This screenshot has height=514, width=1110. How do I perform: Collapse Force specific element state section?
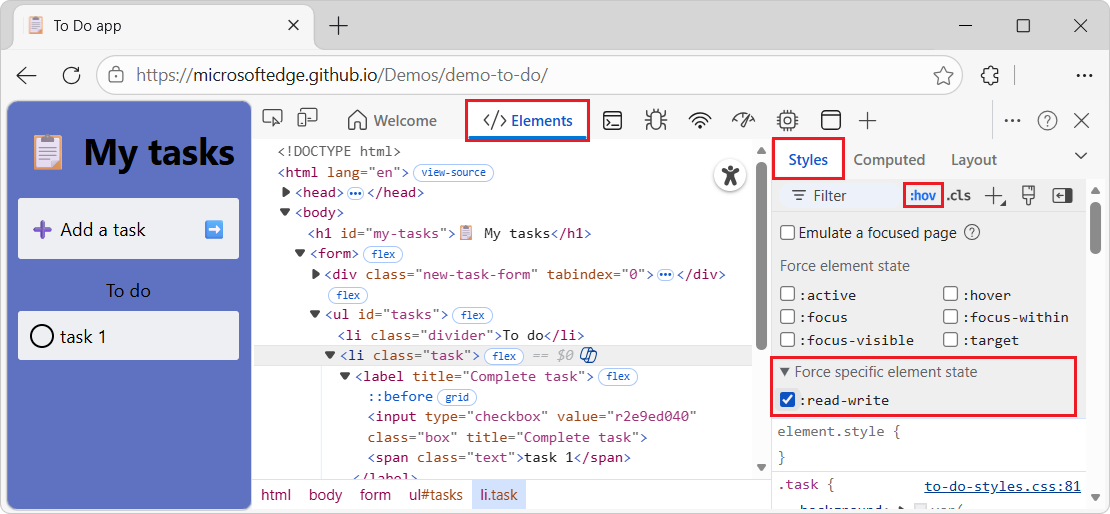point(785,372)
